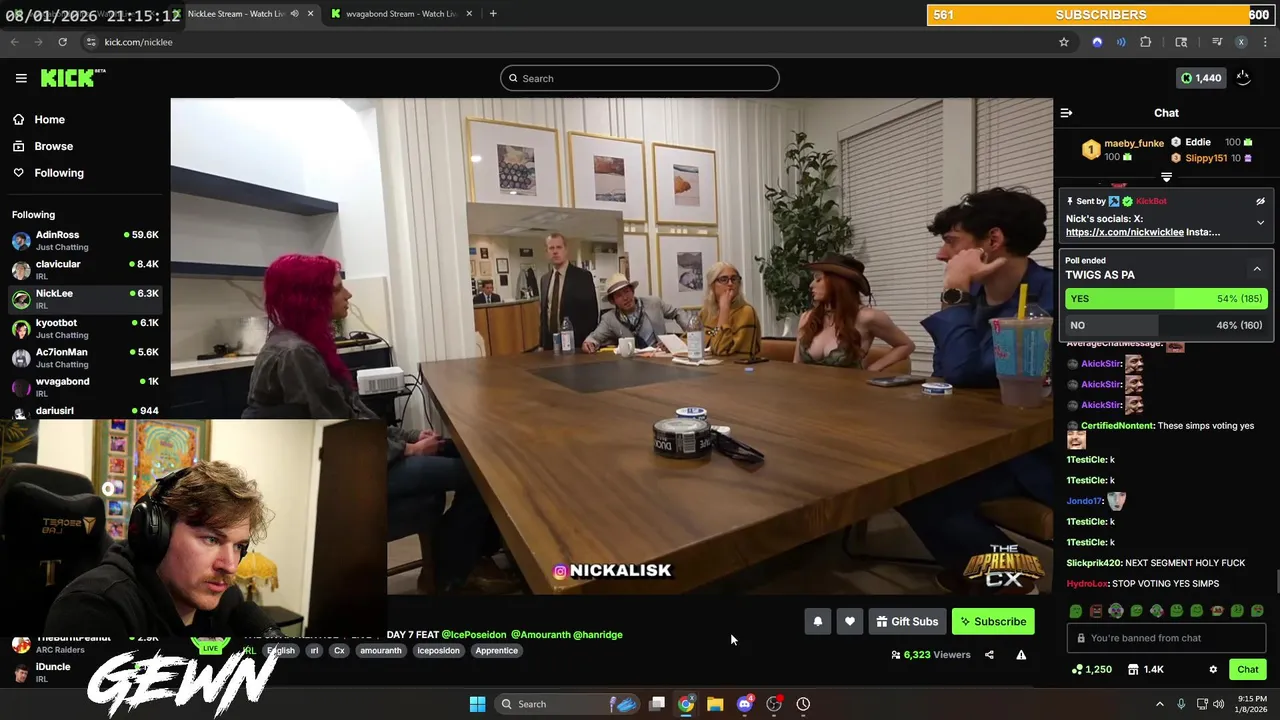Click the Gift Subs button
Image resolution: width=1280 pixels, height=720 pixels.
point(907,622)
